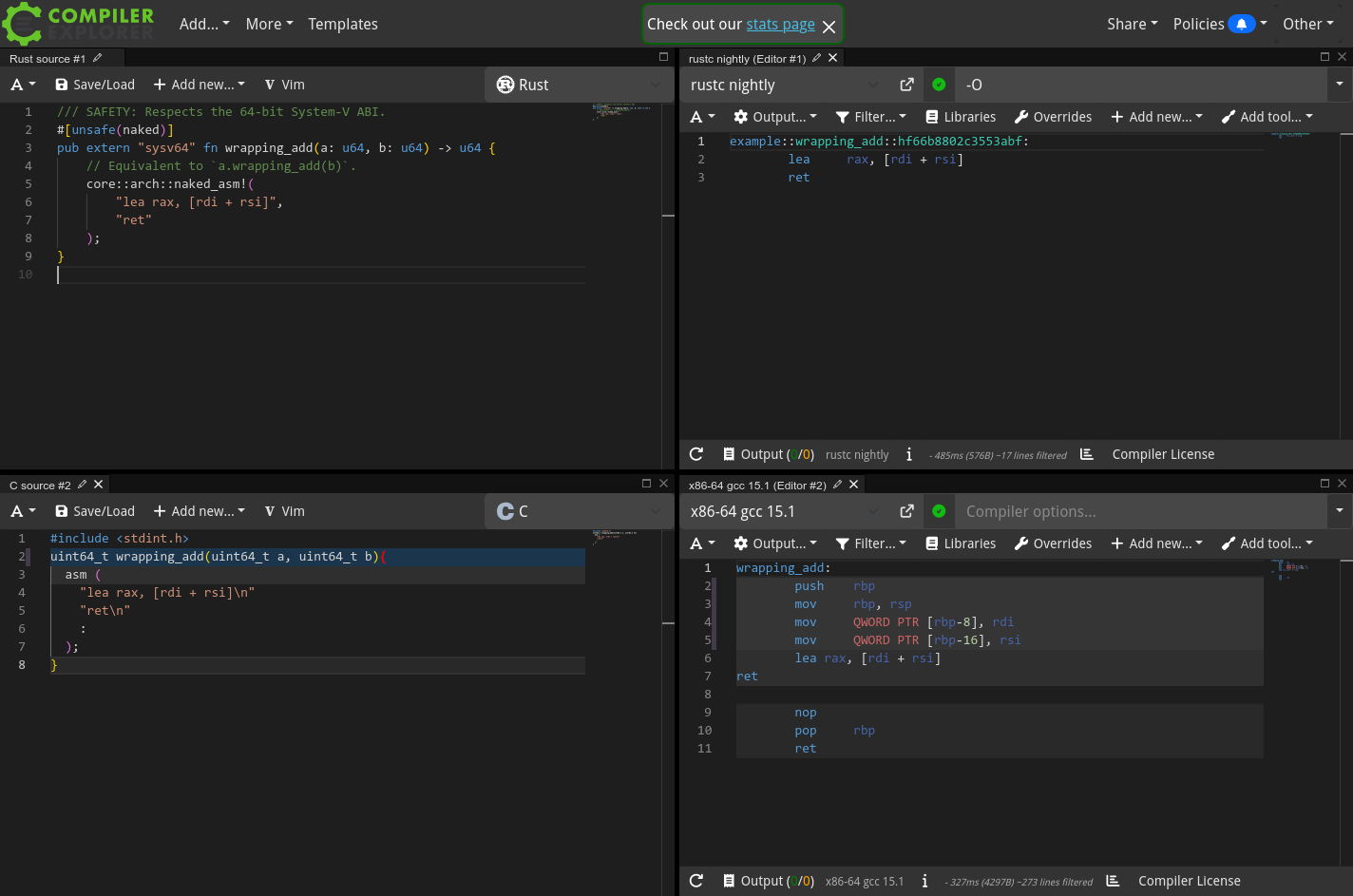This screenshot has width=1353, height=896.
Task: Open Add new... in the Rust source pane
Action: (x=200, y=85)
